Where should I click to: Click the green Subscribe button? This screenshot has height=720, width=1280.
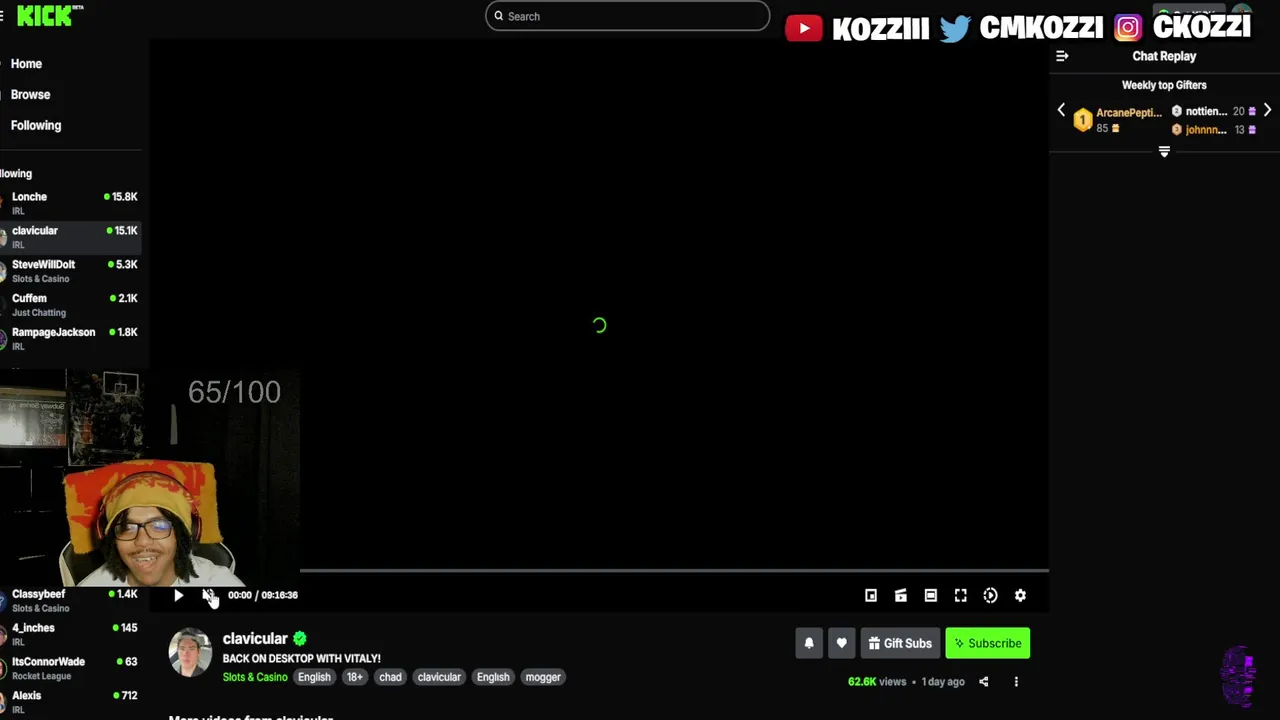pyautogui.click(x=988, y=643)
